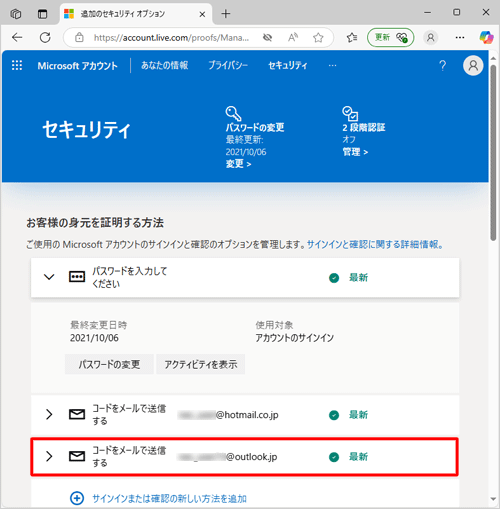Click the scrollbar down arrow
500x509 pixels.
[493, 499]
